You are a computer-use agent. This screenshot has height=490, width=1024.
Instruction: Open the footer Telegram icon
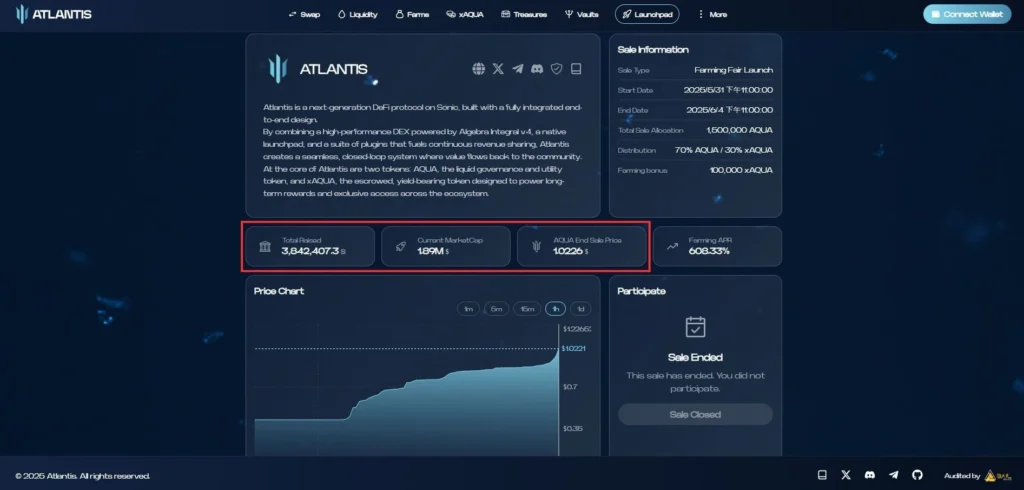pos(894,475)
